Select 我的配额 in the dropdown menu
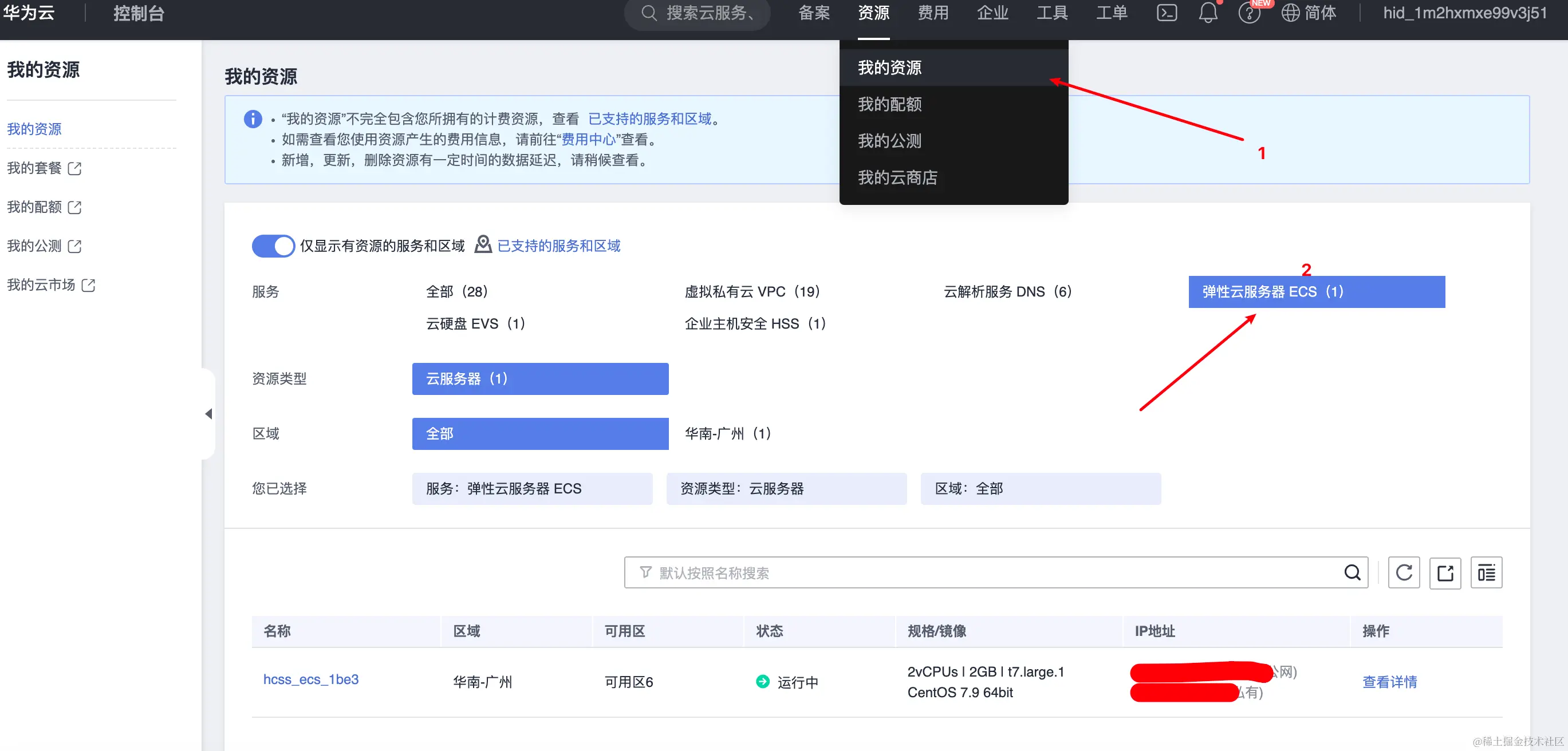1568x751 pixels. click(889, 104)
